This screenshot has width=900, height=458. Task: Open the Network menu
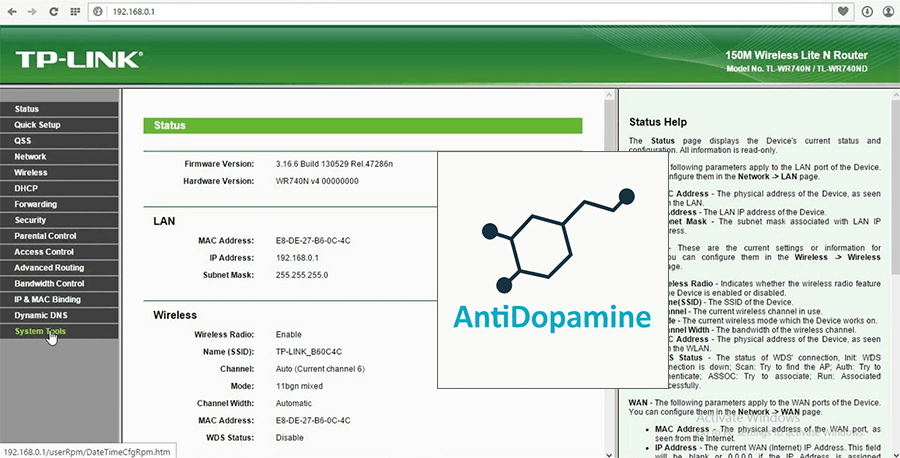pyautogui.click(x=59, y=157)
